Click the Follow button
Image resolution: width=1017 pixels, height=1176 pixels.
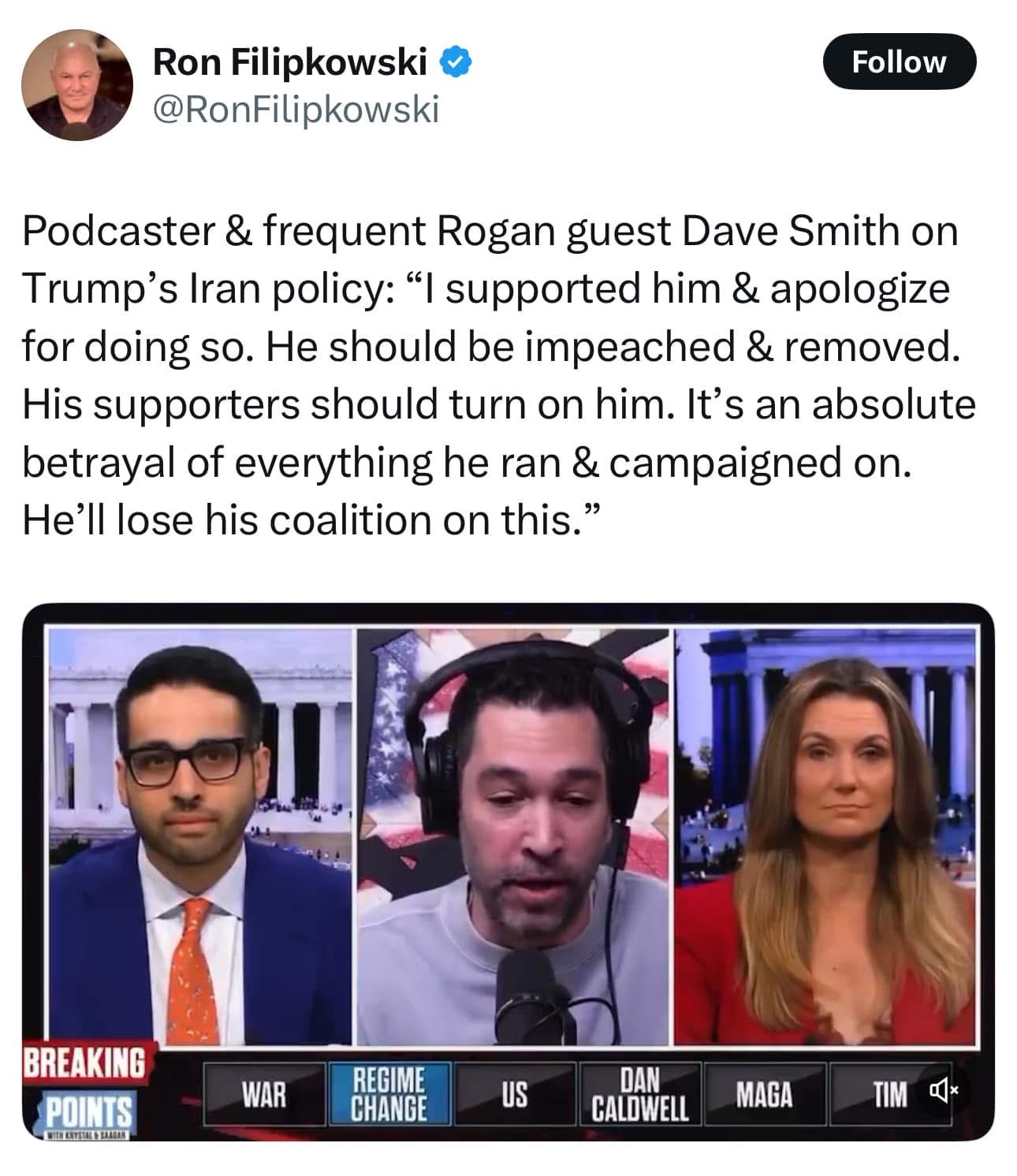(899, 61)
